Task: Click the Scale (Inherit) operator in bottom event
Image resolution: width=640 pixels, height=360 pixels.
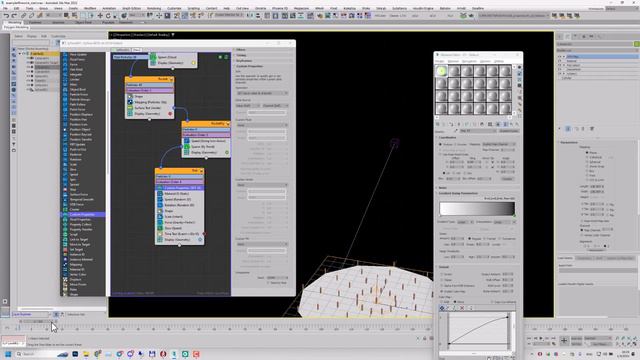Action: pos(180,217)
